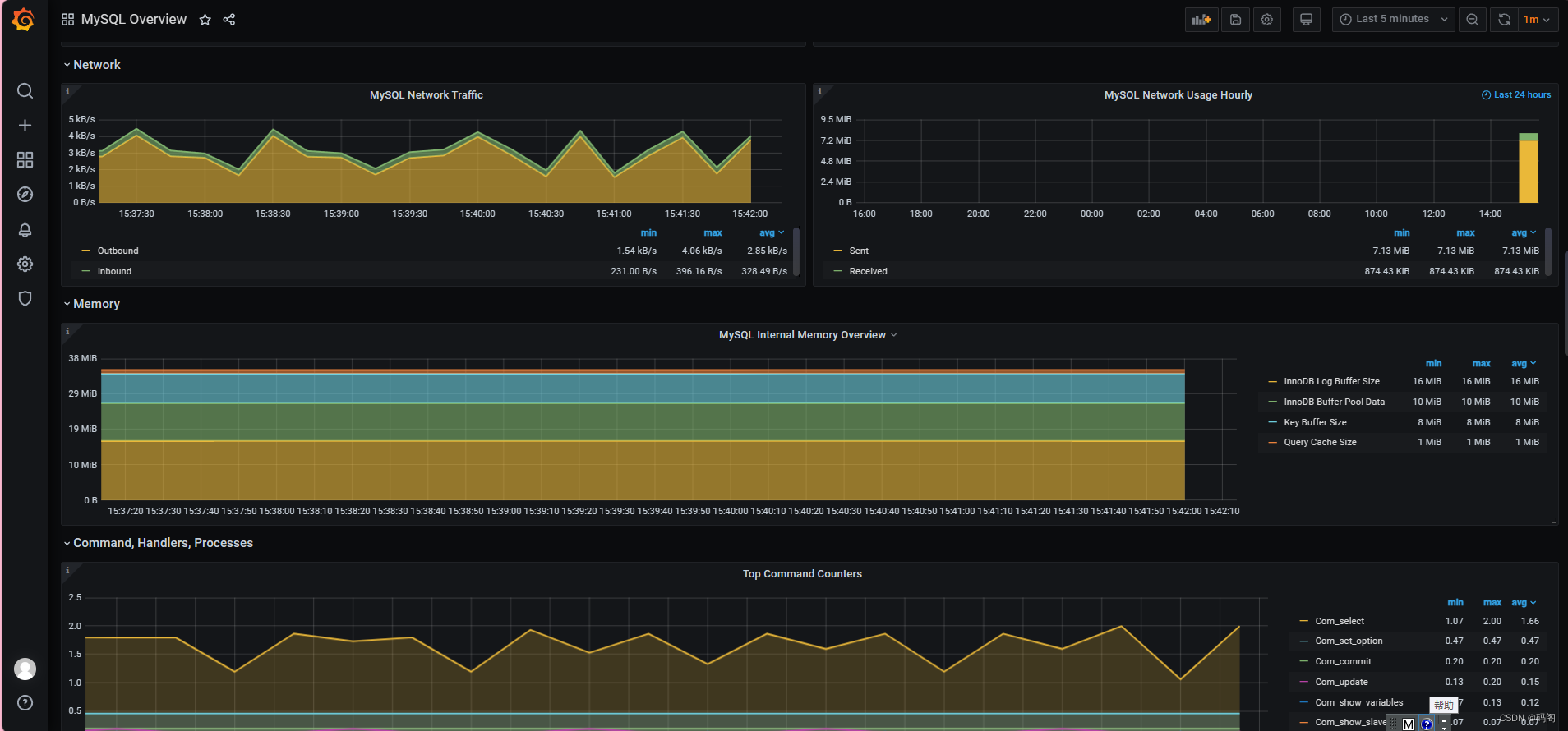Open the MySQL Network Traffic panel title menu

427,95
